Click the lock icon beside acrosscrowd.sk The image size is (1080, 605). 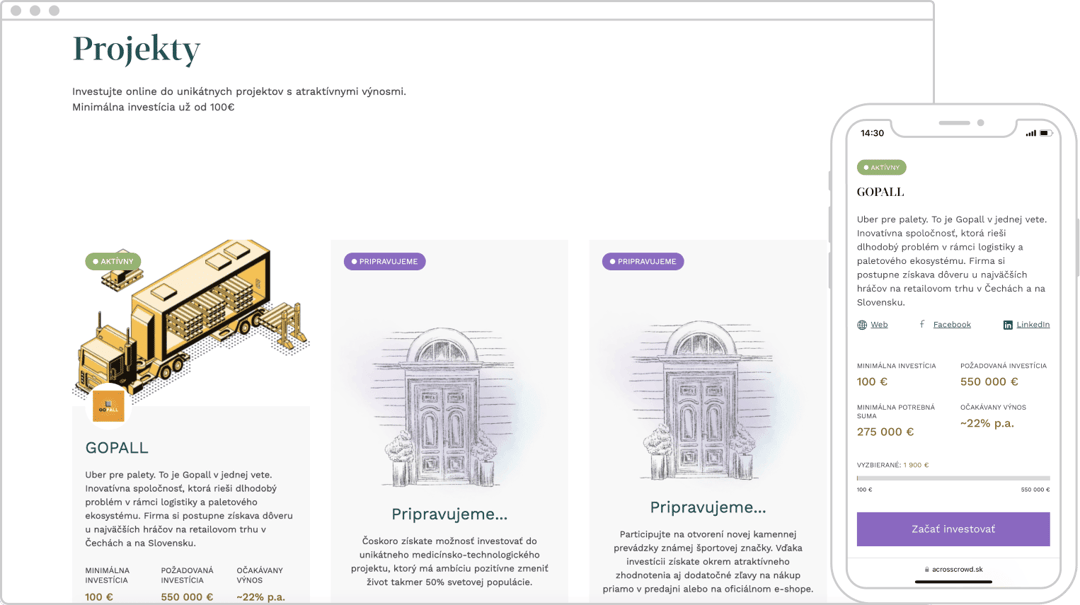click(927, 569)
